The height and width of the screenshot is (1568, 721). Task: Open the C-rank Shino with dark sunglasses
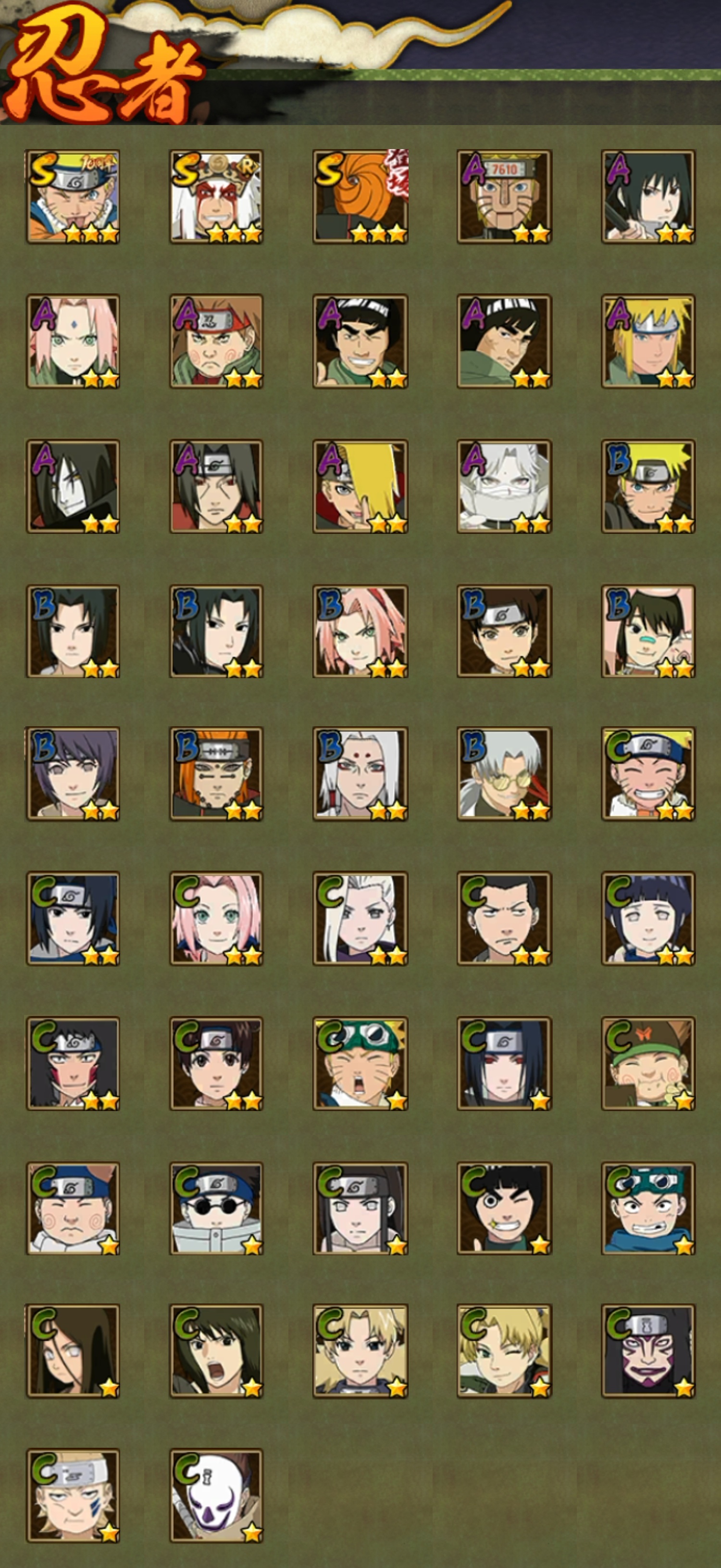[216, 1209]
